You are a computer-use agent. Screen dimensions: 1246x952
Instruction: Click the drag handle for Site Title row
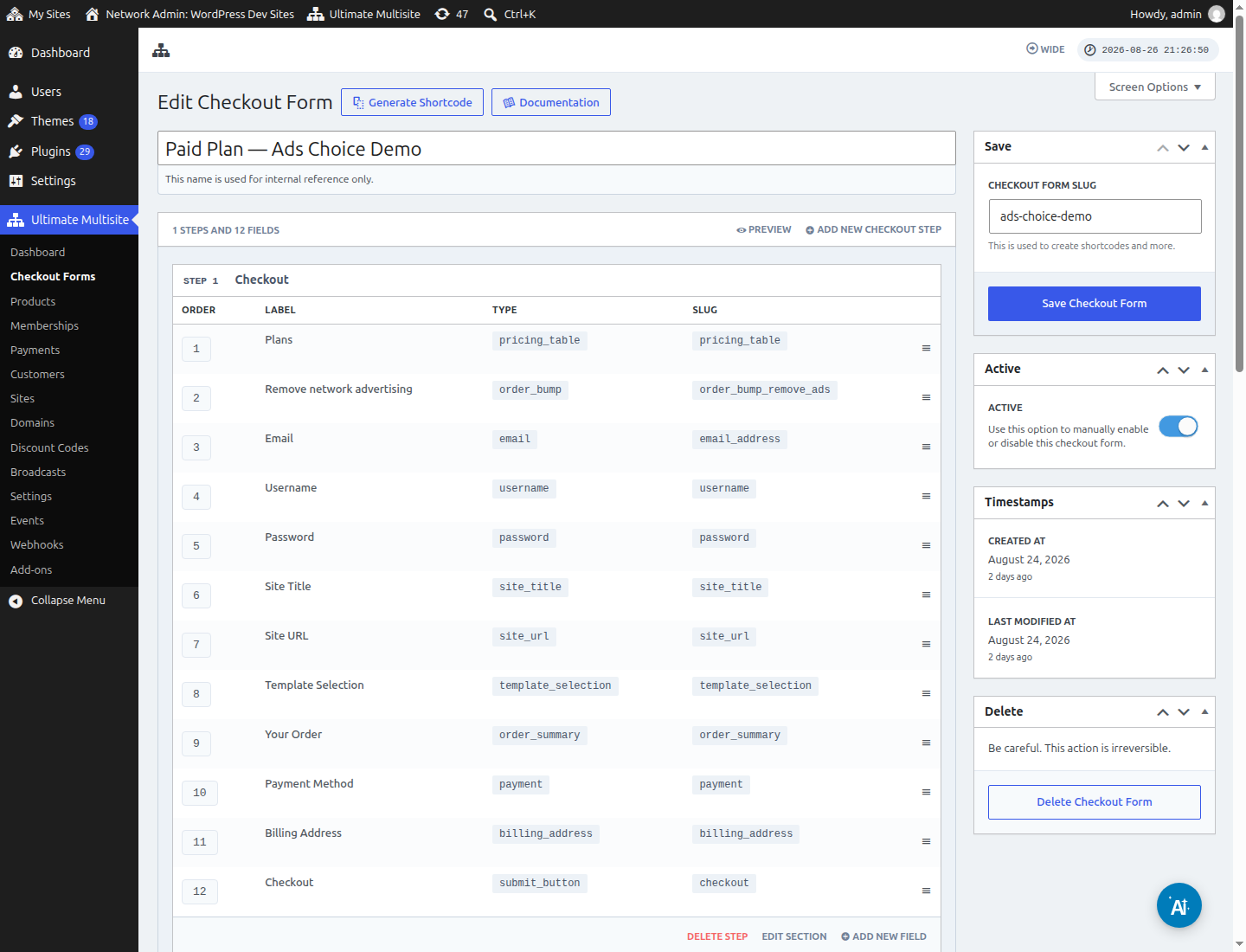coord(926,595)
